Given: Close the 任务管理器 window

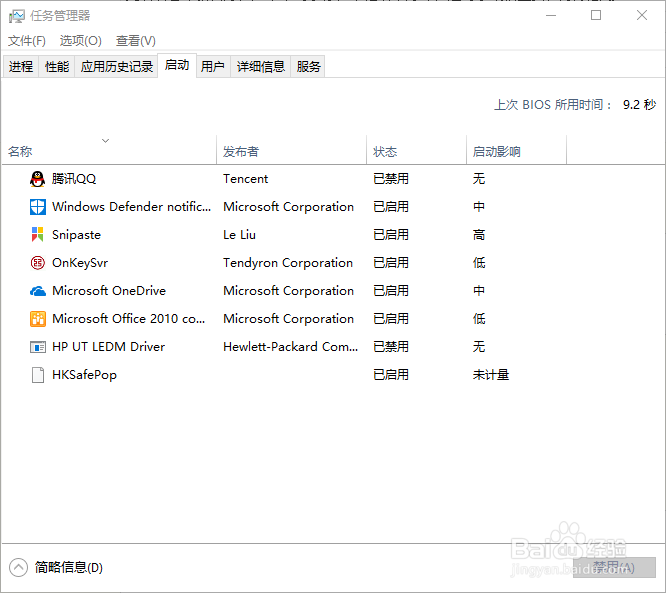Looking at the screenshot, I should [x=642, y=16].
